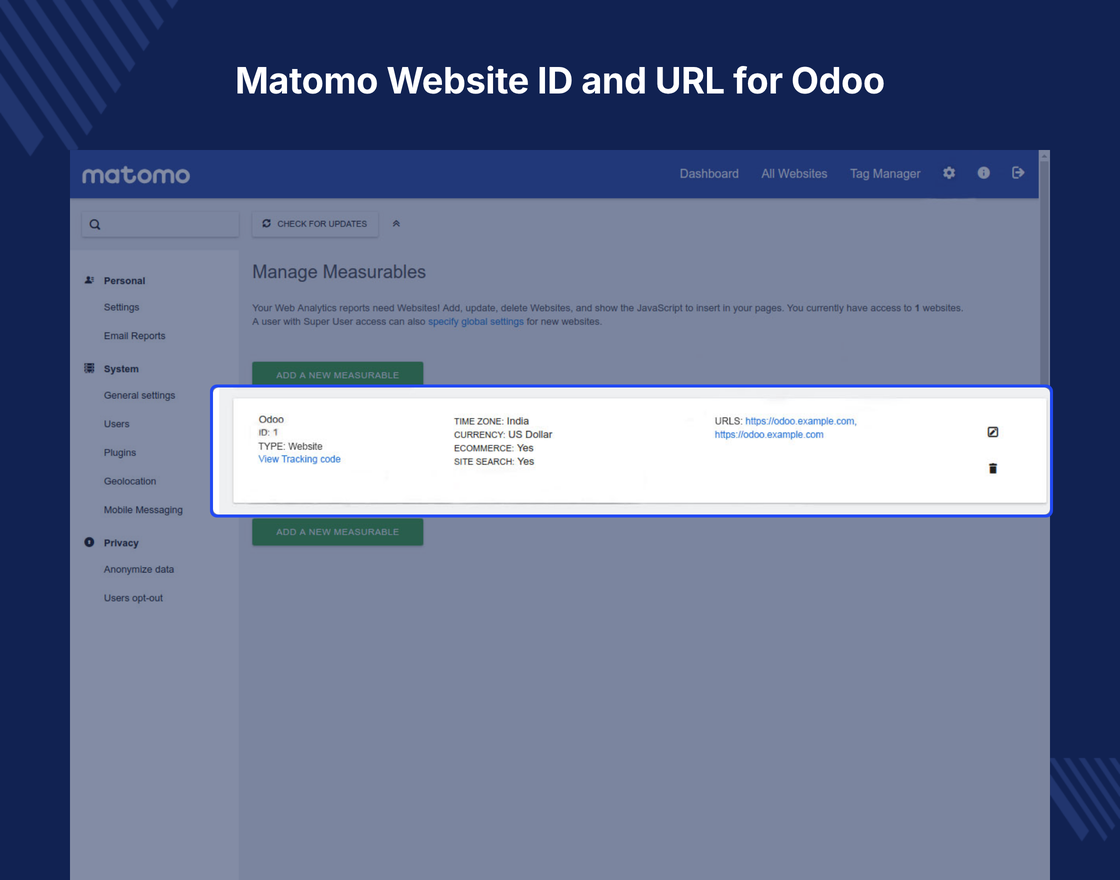The width and height of the screenshot is (1120, 880).
Task: Click the Privacy section icon
Action: pos(89,542)
